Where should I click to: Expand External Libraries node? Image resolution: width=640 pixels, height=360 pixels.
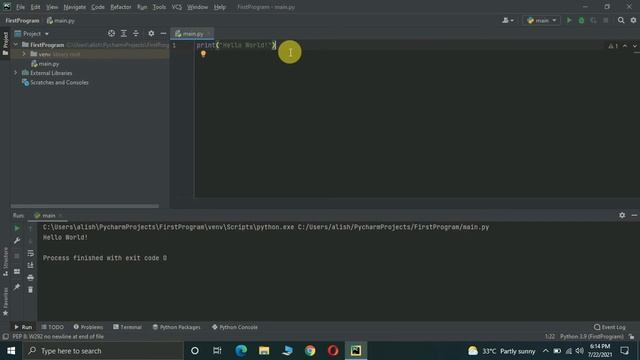coord(16,73)
